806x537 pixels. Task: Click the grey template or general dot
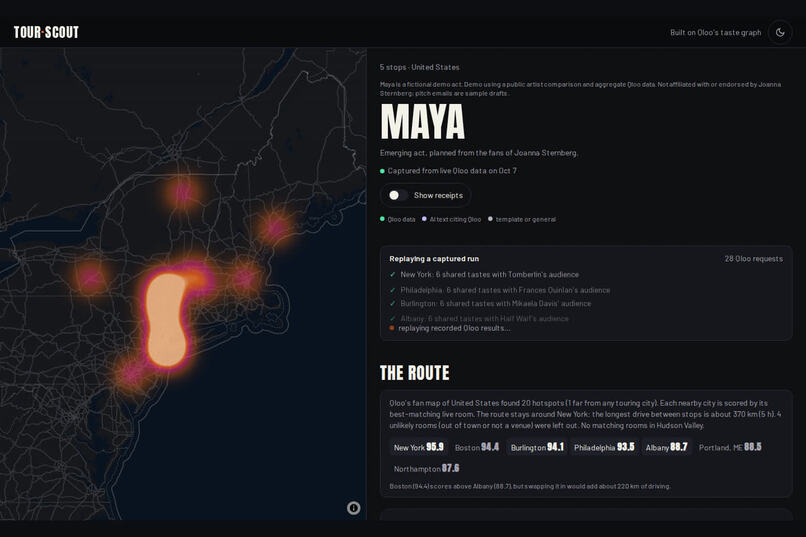coord(490,219)
